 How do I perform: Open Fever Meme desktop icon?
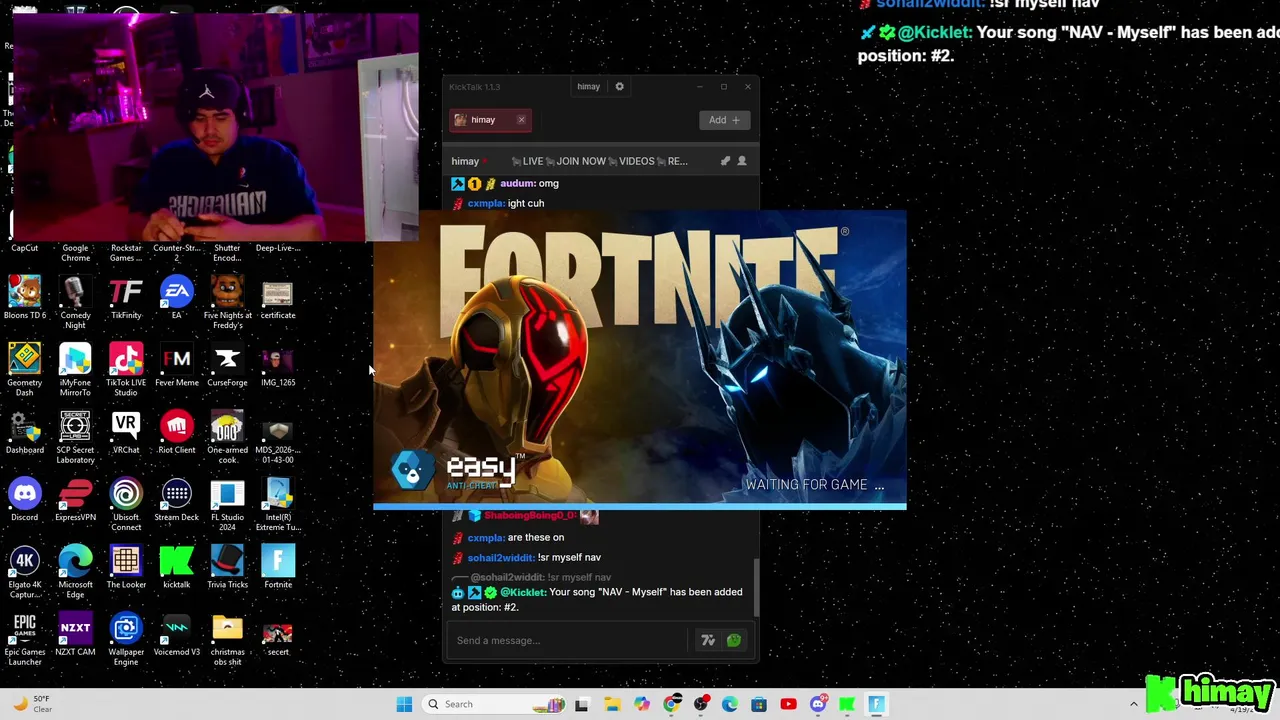coord(177,365)
